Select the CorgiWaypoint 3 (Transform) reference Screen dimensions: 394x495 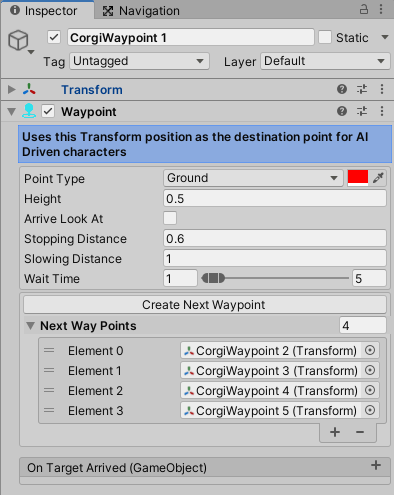point(271,371)
